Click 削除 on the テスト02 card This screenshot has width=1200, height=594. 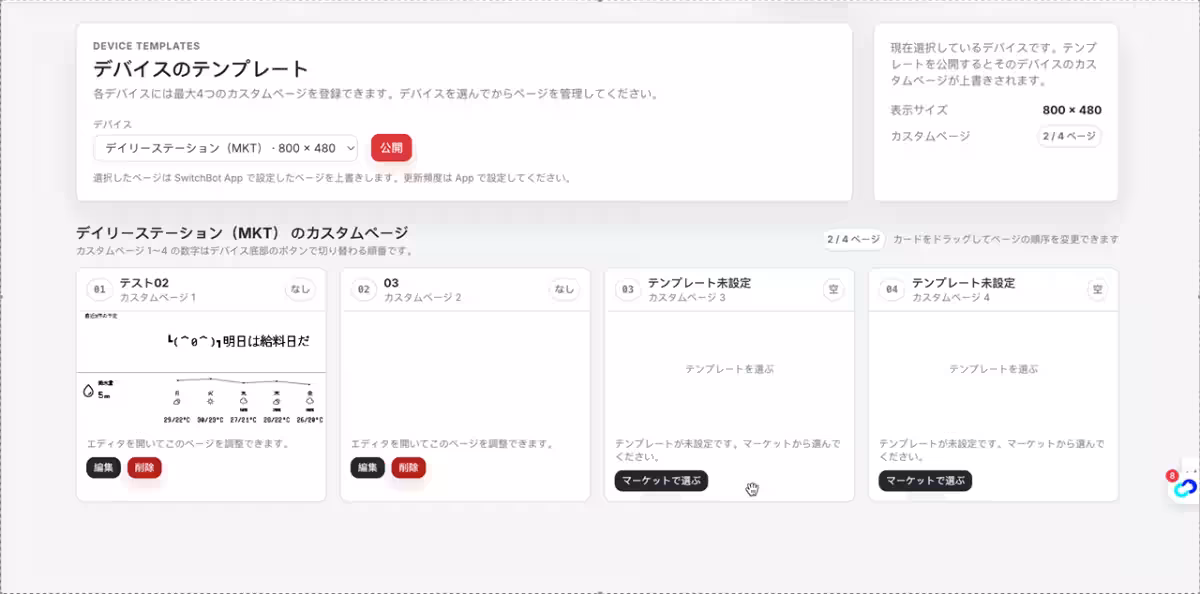(x=144, y=467)
